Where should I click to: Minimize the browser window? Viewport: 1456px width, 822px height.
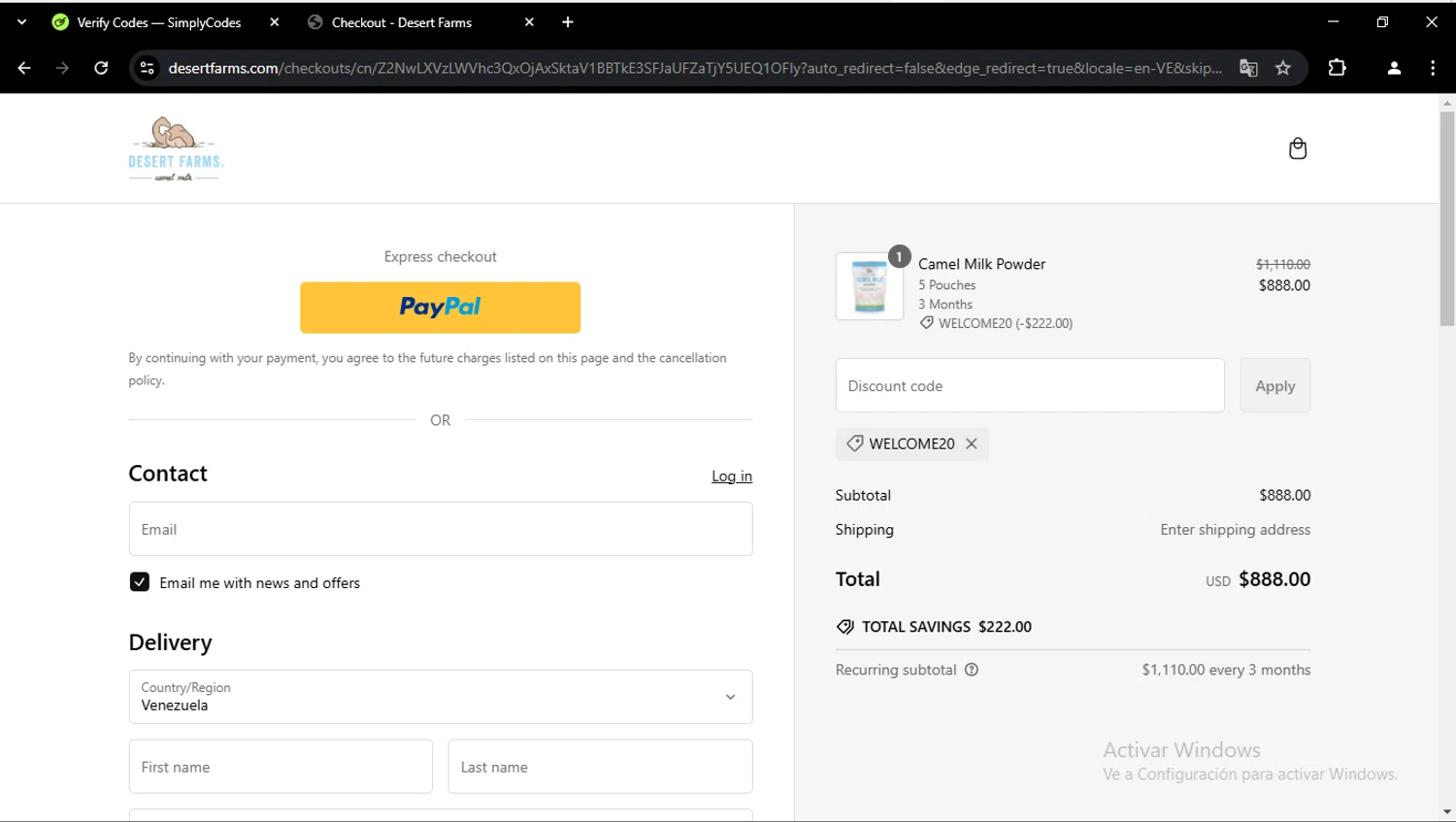pyautogui.click(x=1334, y=21)
